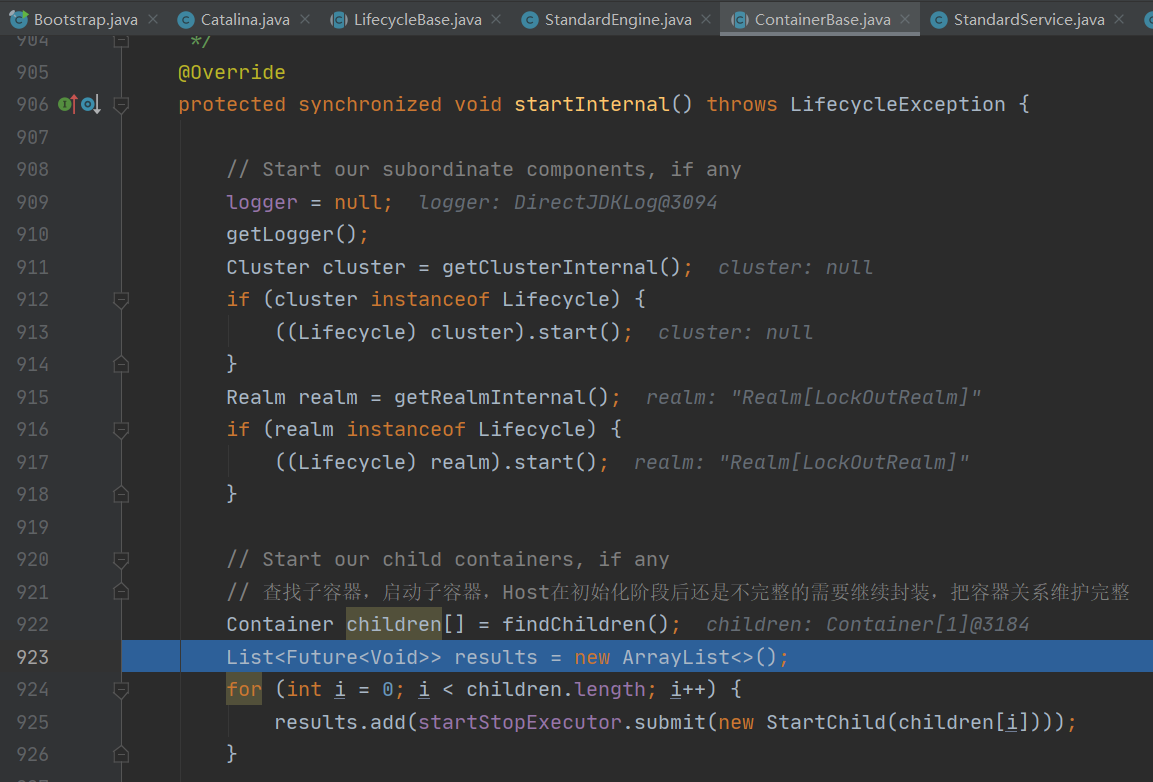Image resolution: width=1153 pixels, height=782 pixels.
Task: Click line number 925 in the gutter
Action: click(x=32, y=722)
